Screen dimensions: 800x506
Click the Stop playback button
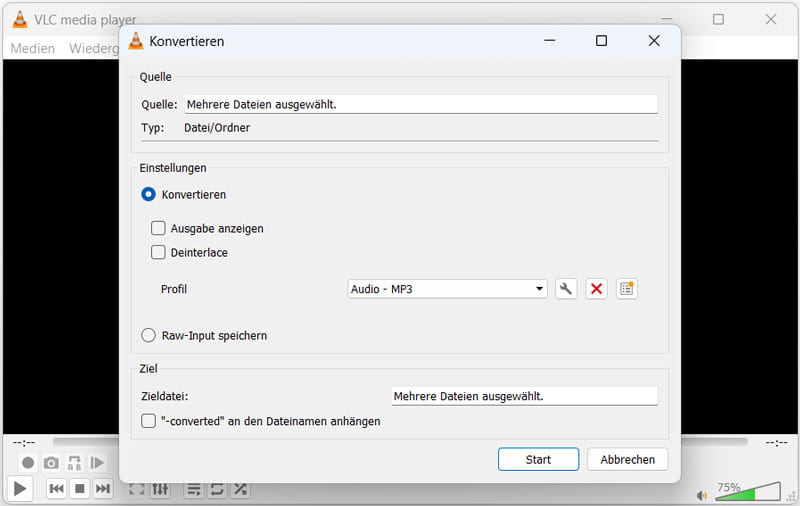click(x=80, y=488)
